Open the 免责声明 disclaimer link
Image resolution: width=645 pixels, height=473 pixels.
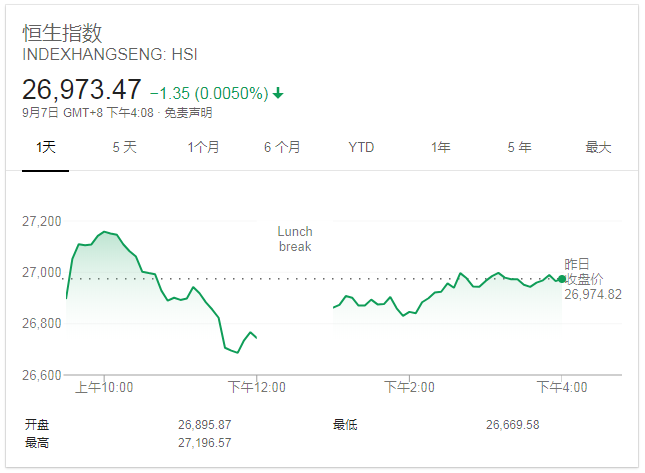click(188, 113)
